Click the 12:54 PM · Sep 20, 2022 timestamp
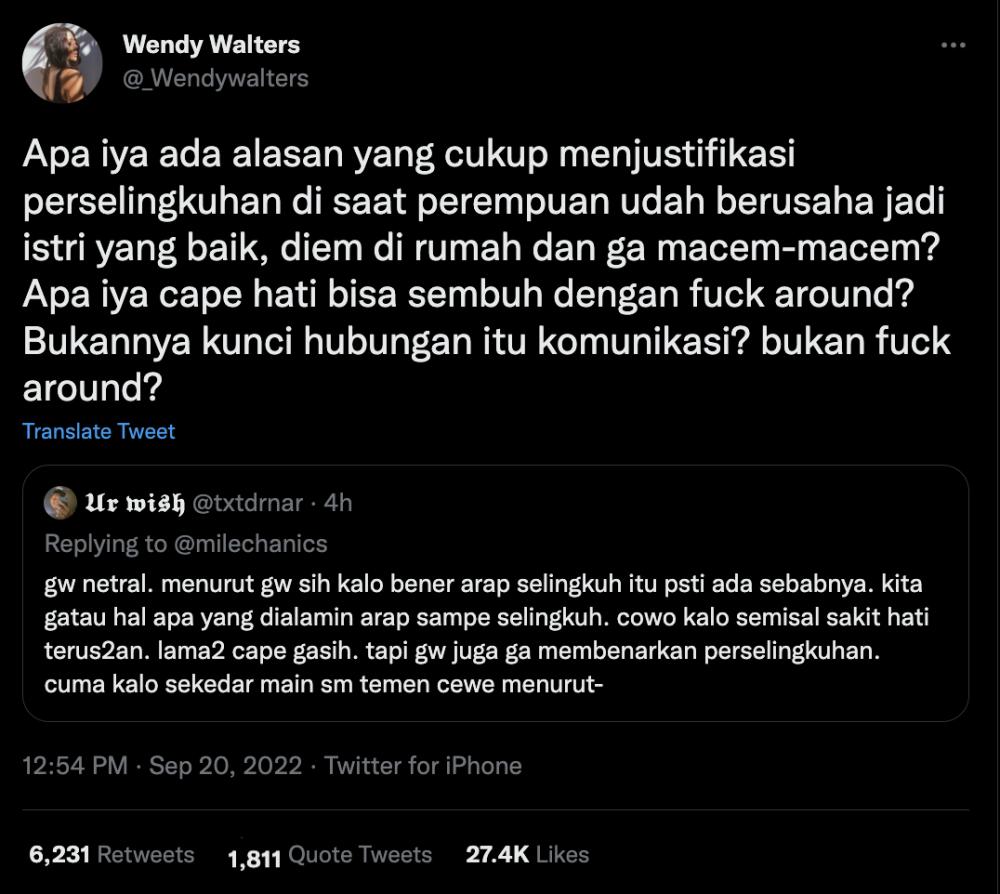 [162, 765]
